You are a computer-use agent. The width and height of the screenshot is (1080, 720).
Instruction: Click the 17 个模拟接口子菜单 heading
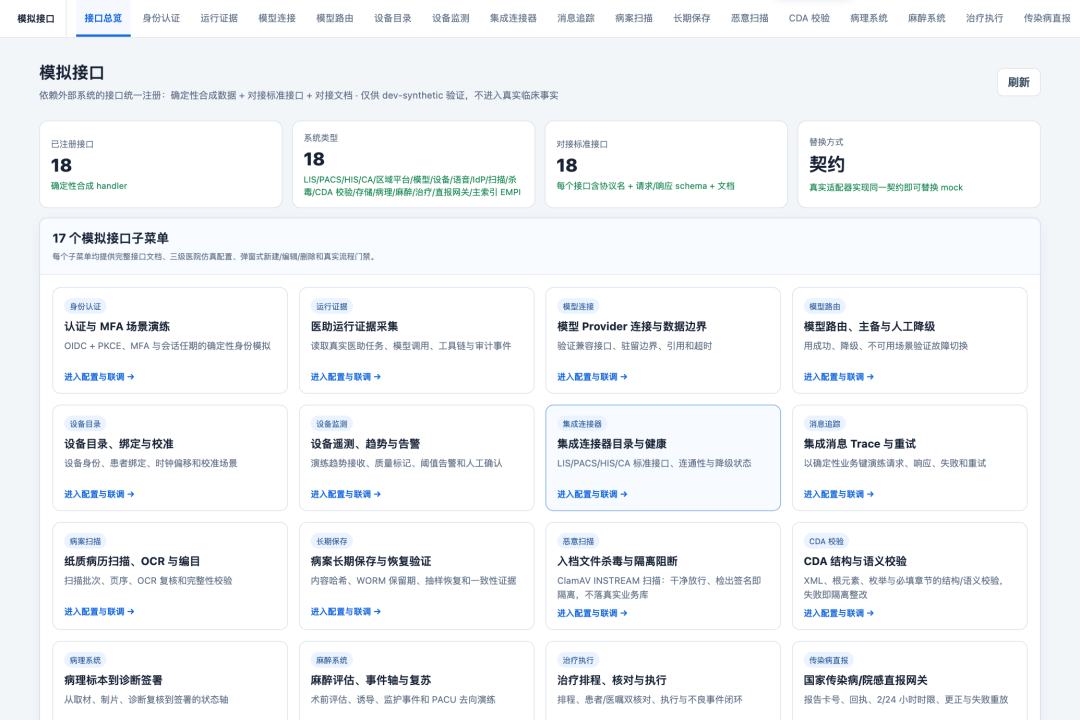111,238
